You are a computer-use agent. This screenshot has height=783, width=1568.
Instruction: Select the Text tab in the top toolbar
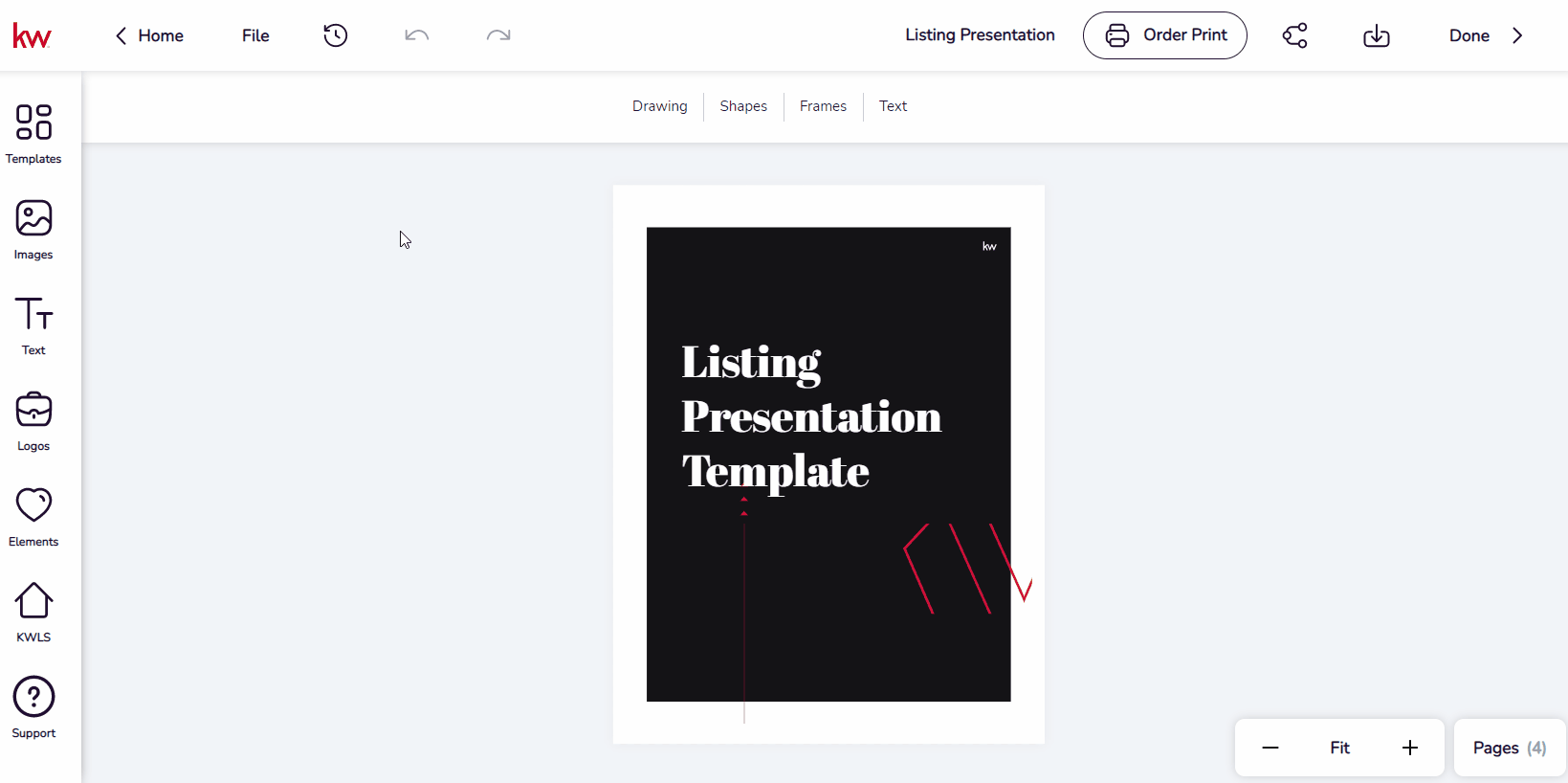893,106
